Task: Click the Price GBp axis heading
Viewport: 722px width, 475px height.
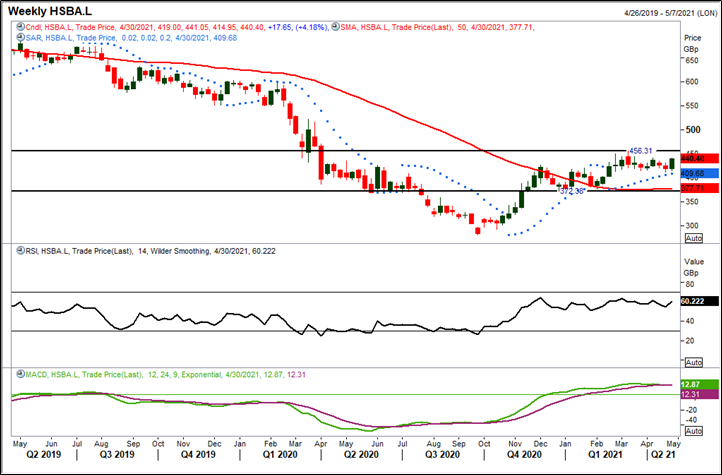Action: tap(692, 43)
